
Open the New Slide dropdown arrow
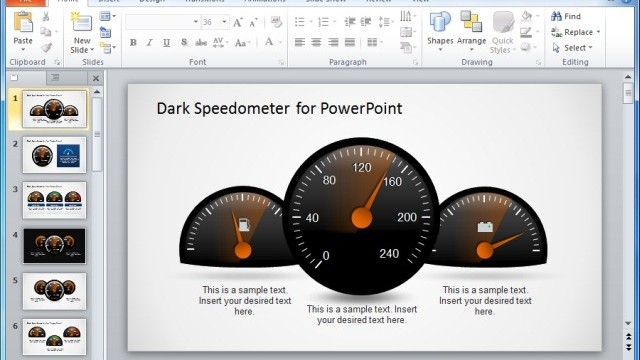tap(92, 50)
